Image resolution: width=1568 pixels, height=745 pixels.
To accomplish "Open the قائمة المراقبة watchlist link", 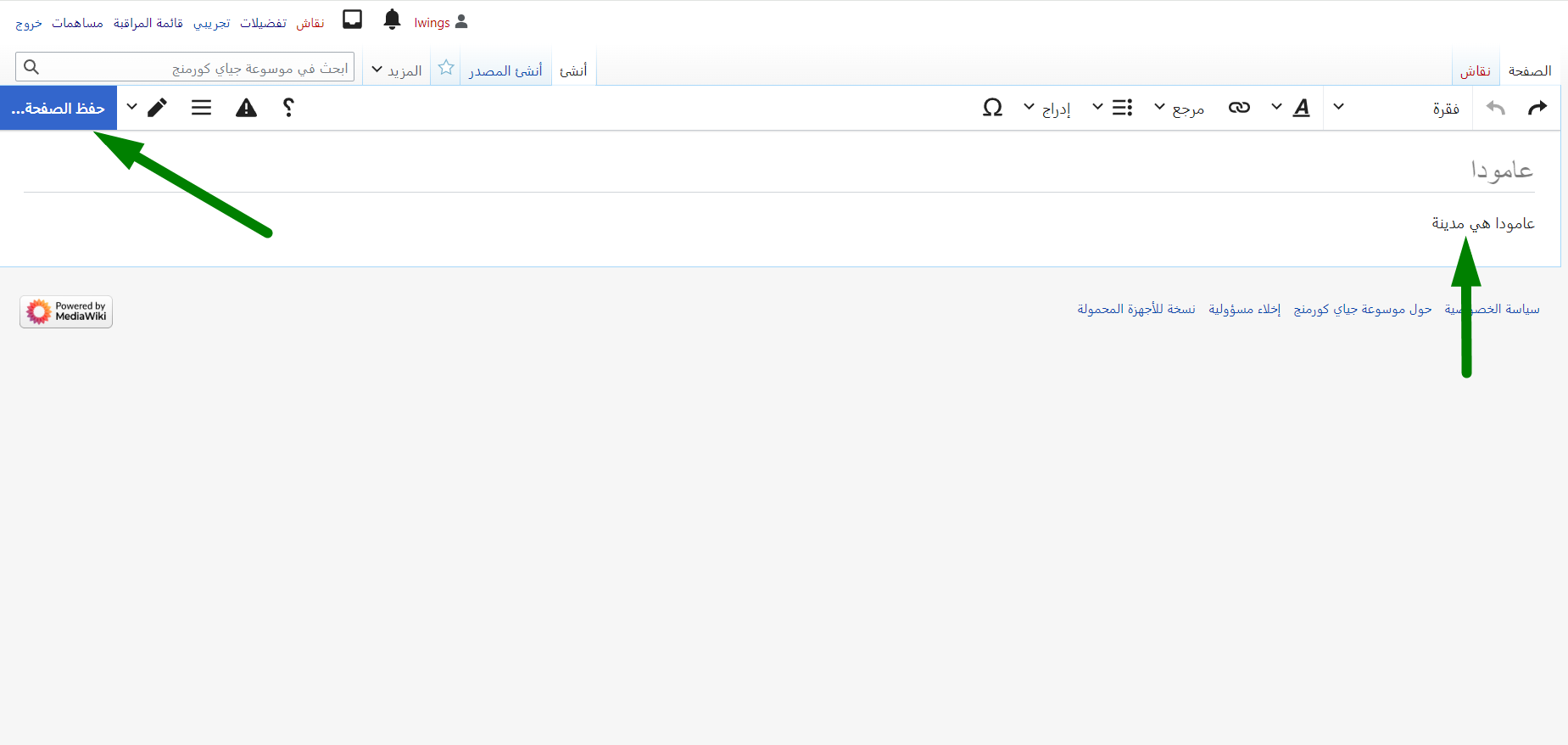I will [148, 23].
